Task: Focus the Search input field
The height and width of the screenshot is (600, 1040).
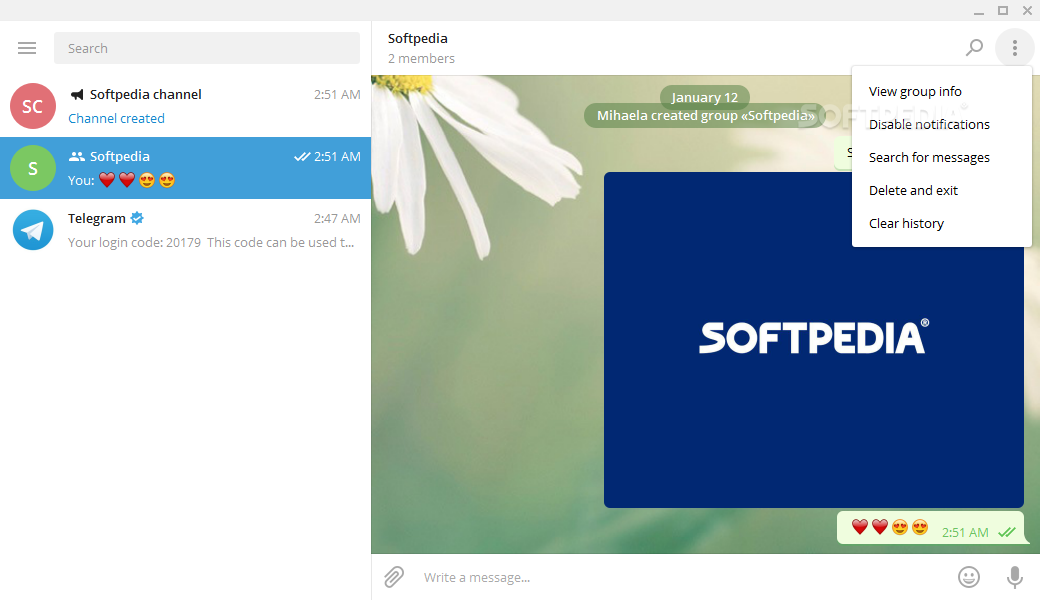Action: (x=207, y=48)
